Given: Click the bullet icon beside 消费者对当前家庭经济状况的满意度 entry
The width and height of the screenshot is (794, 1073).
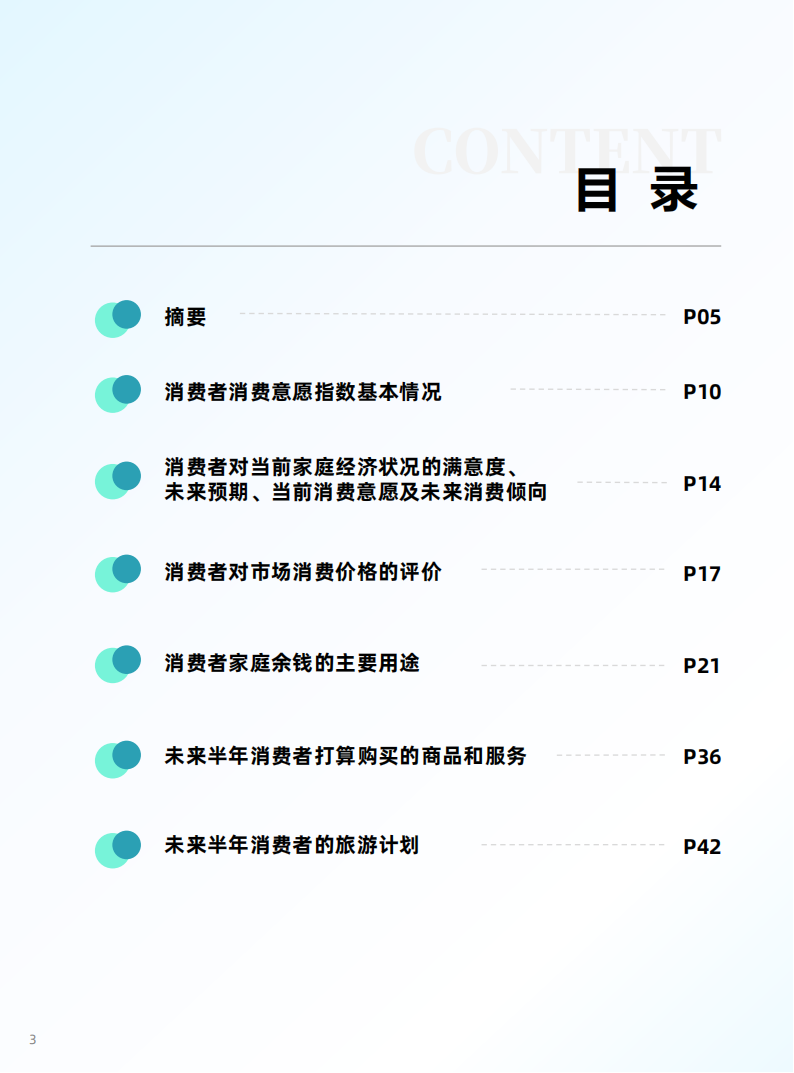Looking at the screenshot, I should pyautogui.click(x=117, y=480).
